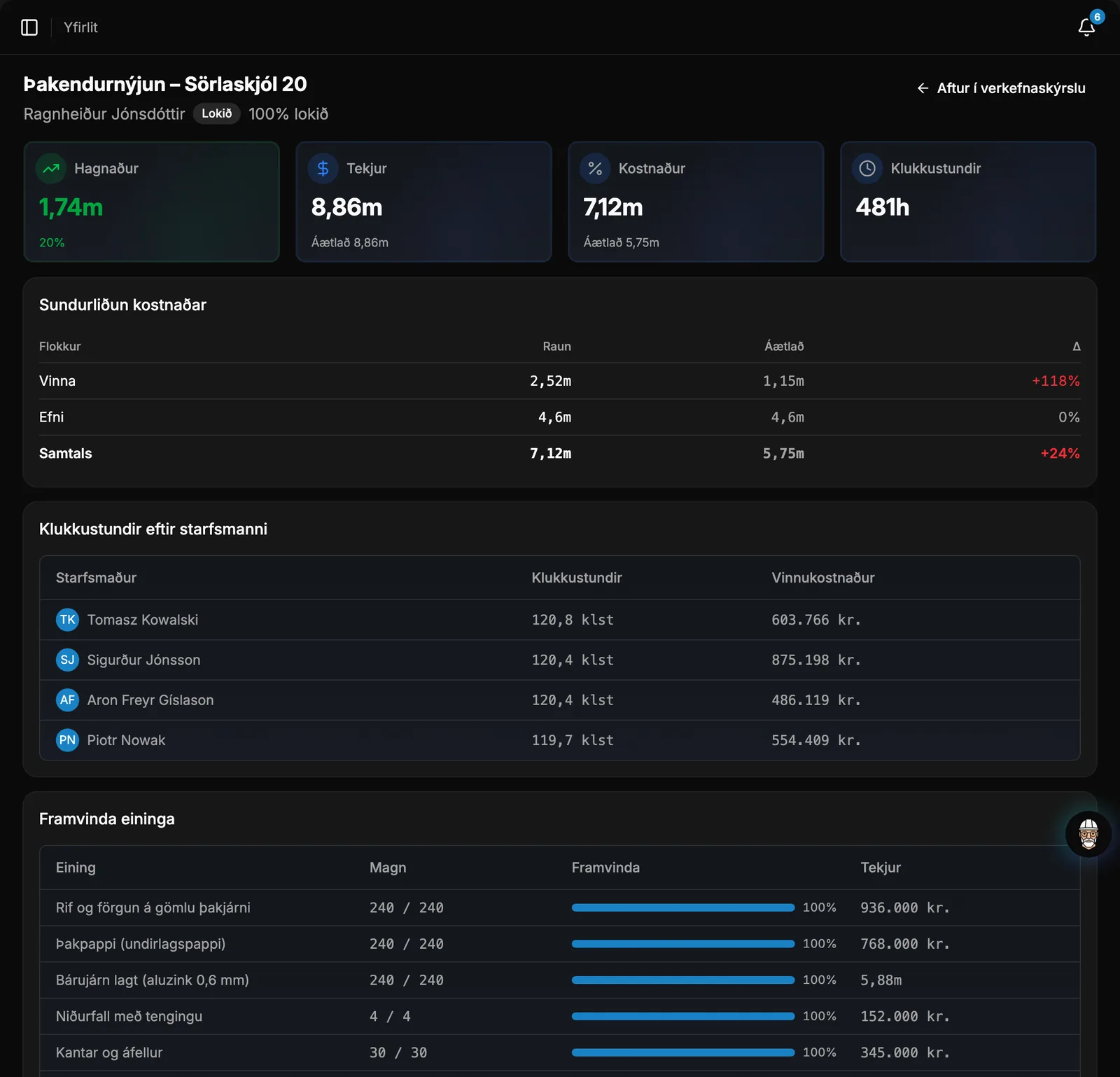The height and width of the screenshot is (1077, 1120).
Task: Open the assistant chat avatar button
Action: (1088, 834)
